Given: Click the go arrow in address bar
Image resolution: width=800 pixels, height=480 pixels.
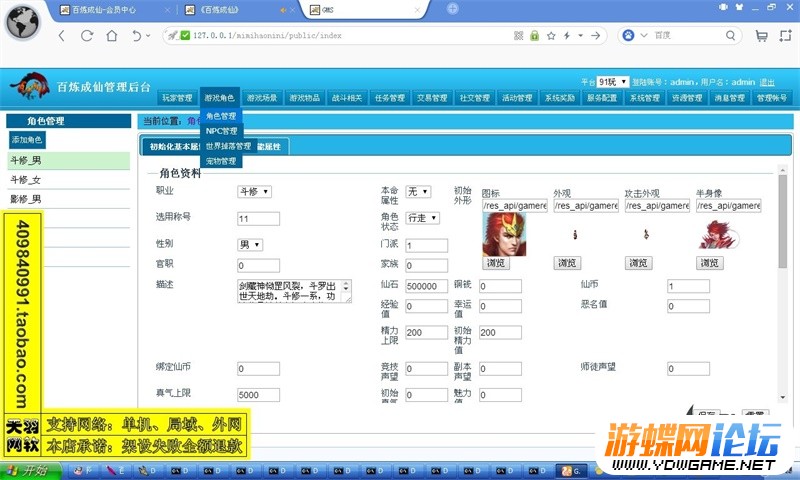Looking at the screenshot, I should [595, 35].
